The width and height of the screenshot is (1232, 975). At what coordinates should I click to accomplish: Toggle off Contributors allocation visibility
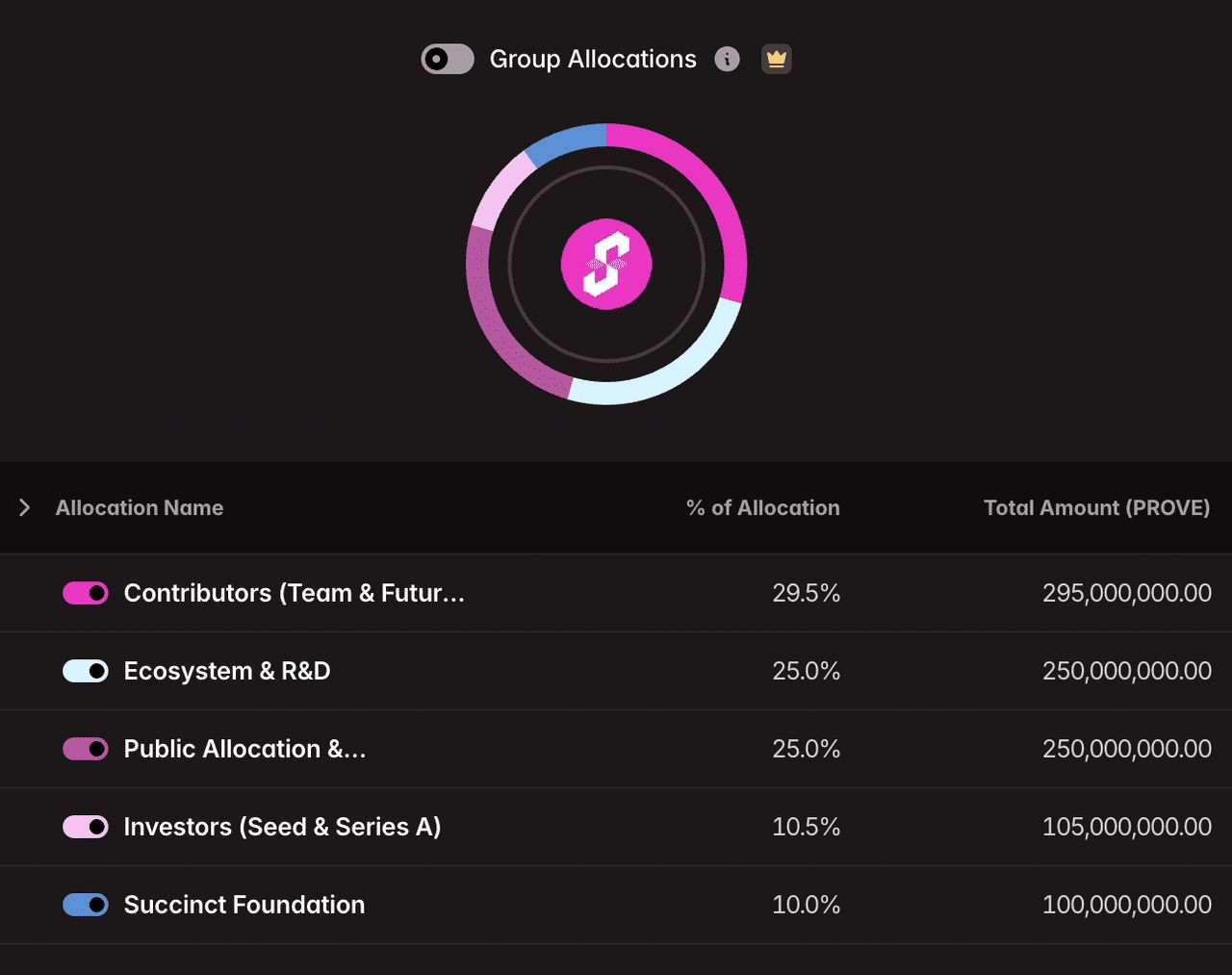(86, 593)
